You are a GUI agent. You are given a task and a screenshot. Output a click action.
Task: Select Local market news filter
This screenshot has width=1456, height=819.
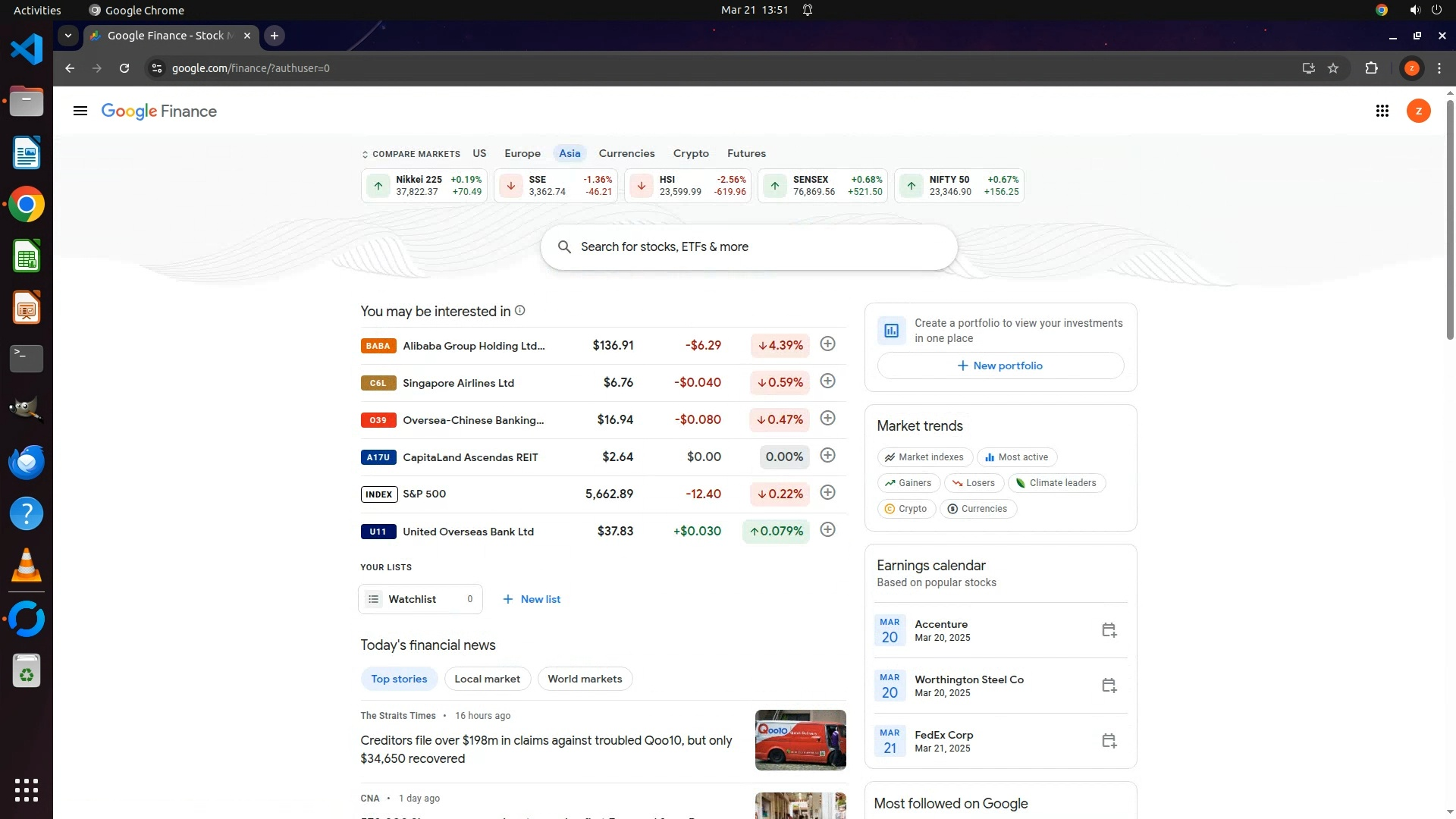pyautogui.click(x=487, y=679)
